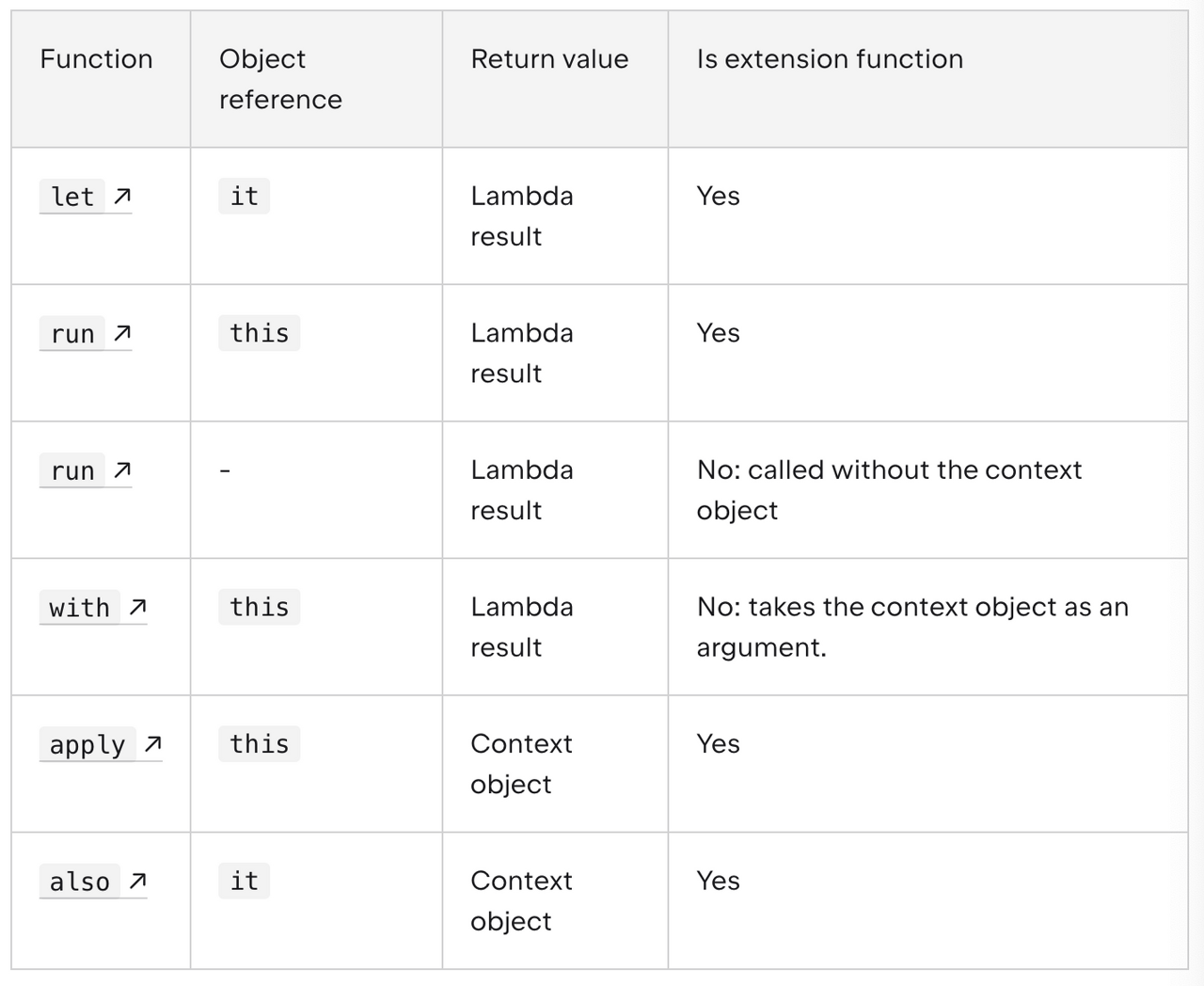Viewport: 1204px width, 986px height.
Task: Click the Return value column header
Action: [549, 58]
